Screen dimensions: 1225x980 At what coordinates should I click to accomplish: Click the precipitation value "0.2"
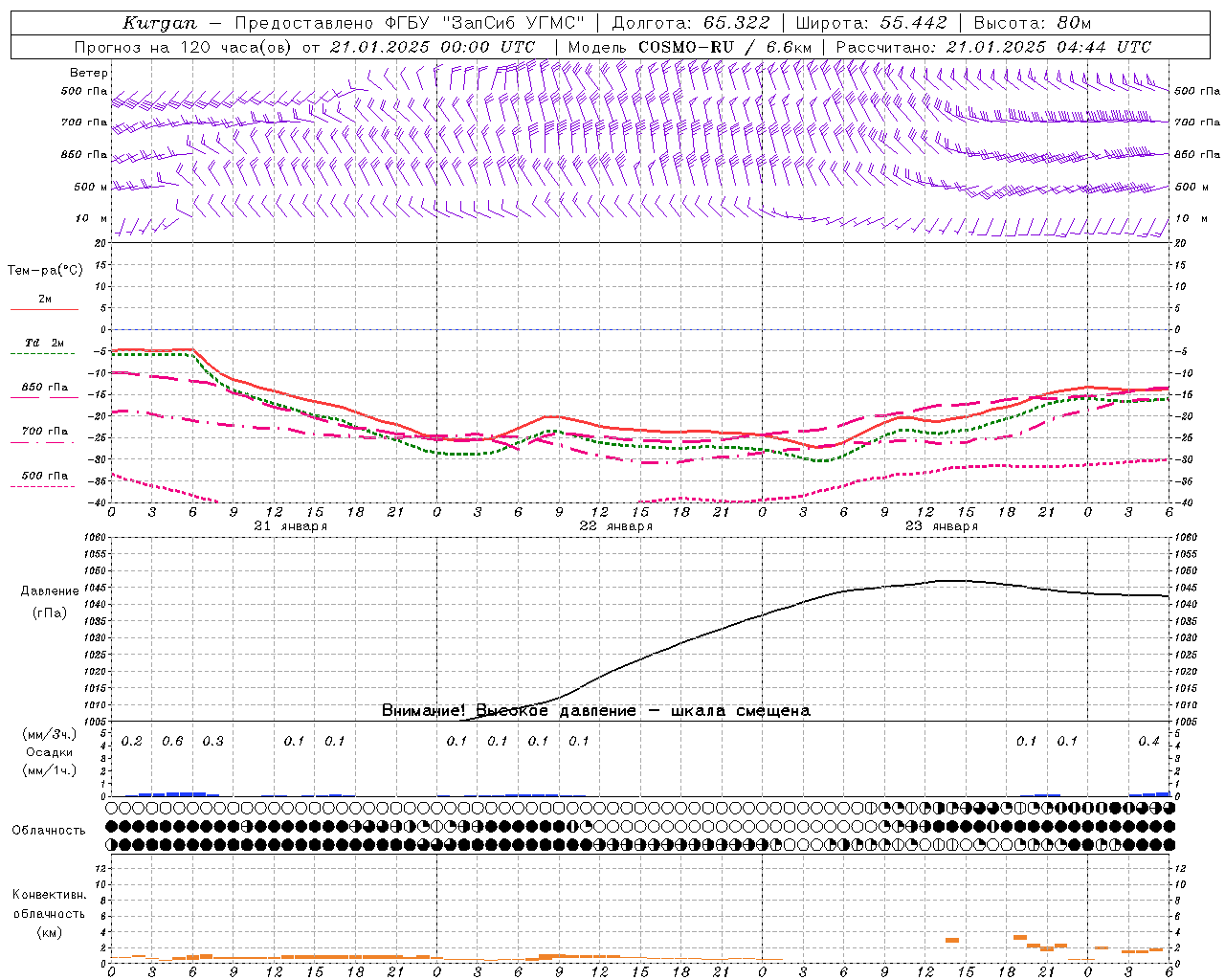coord(132,741)
